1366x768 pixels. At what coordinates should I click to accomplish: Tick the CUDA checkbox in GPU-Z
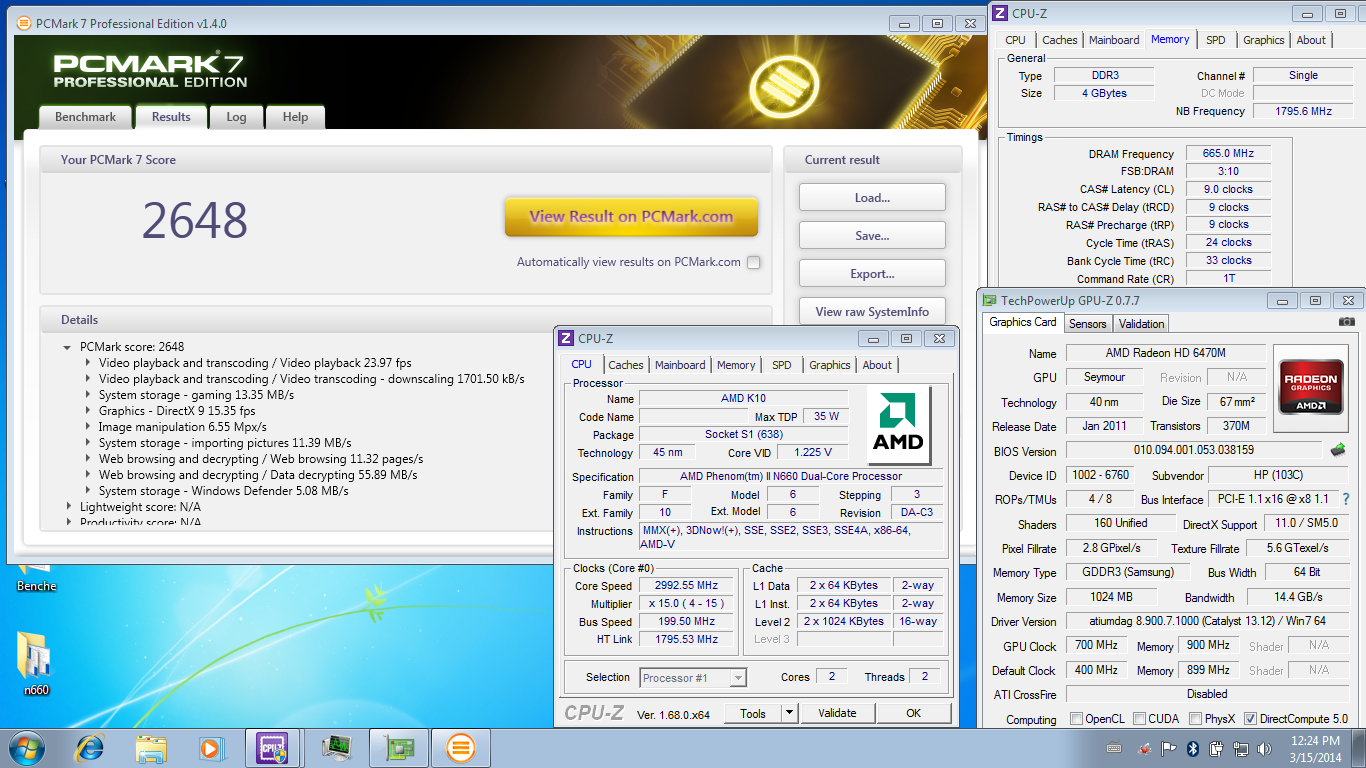point(1138,719)
